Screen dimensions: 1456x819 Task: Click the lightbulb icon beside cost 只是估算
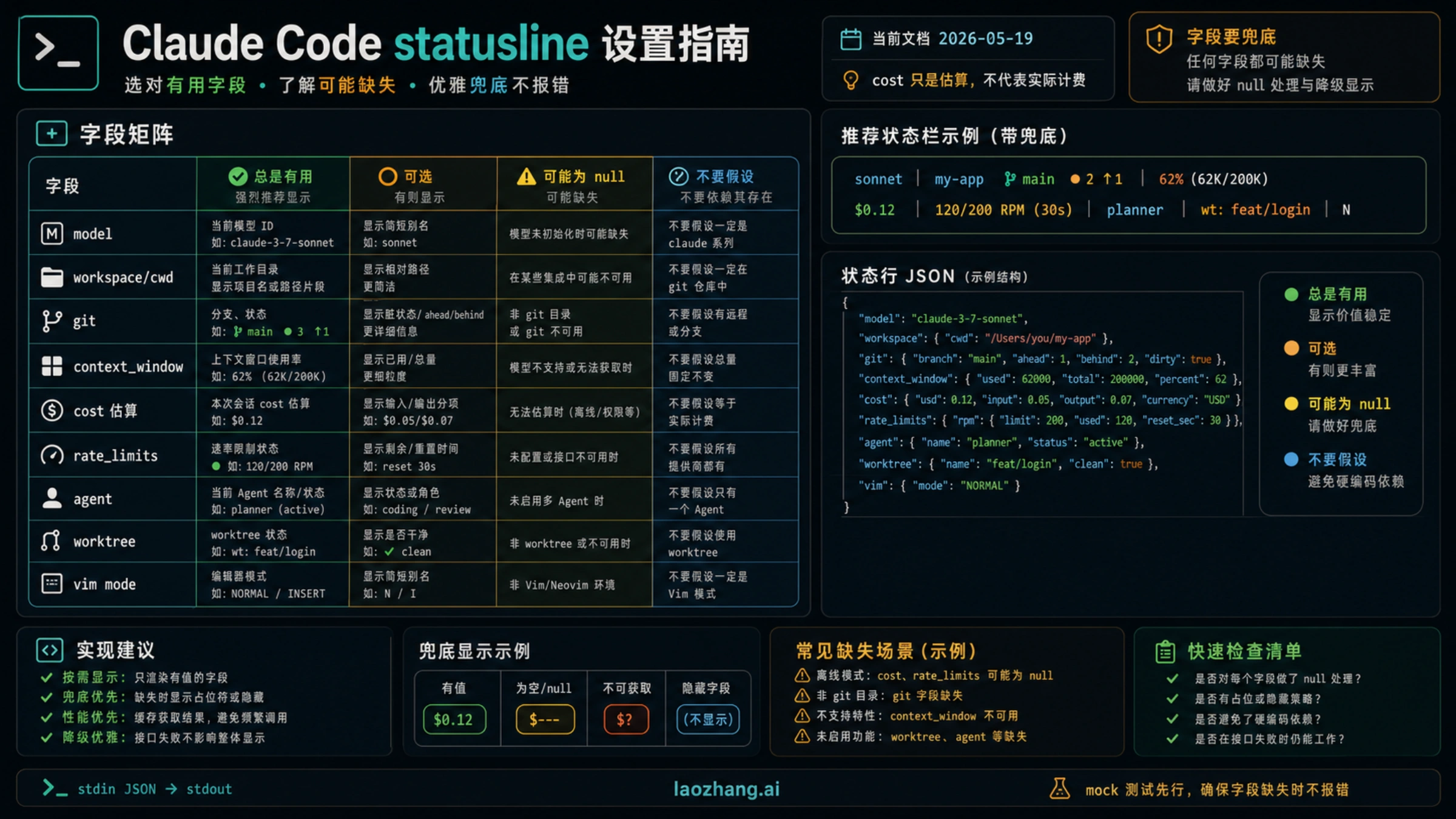(x=851, y=80)
